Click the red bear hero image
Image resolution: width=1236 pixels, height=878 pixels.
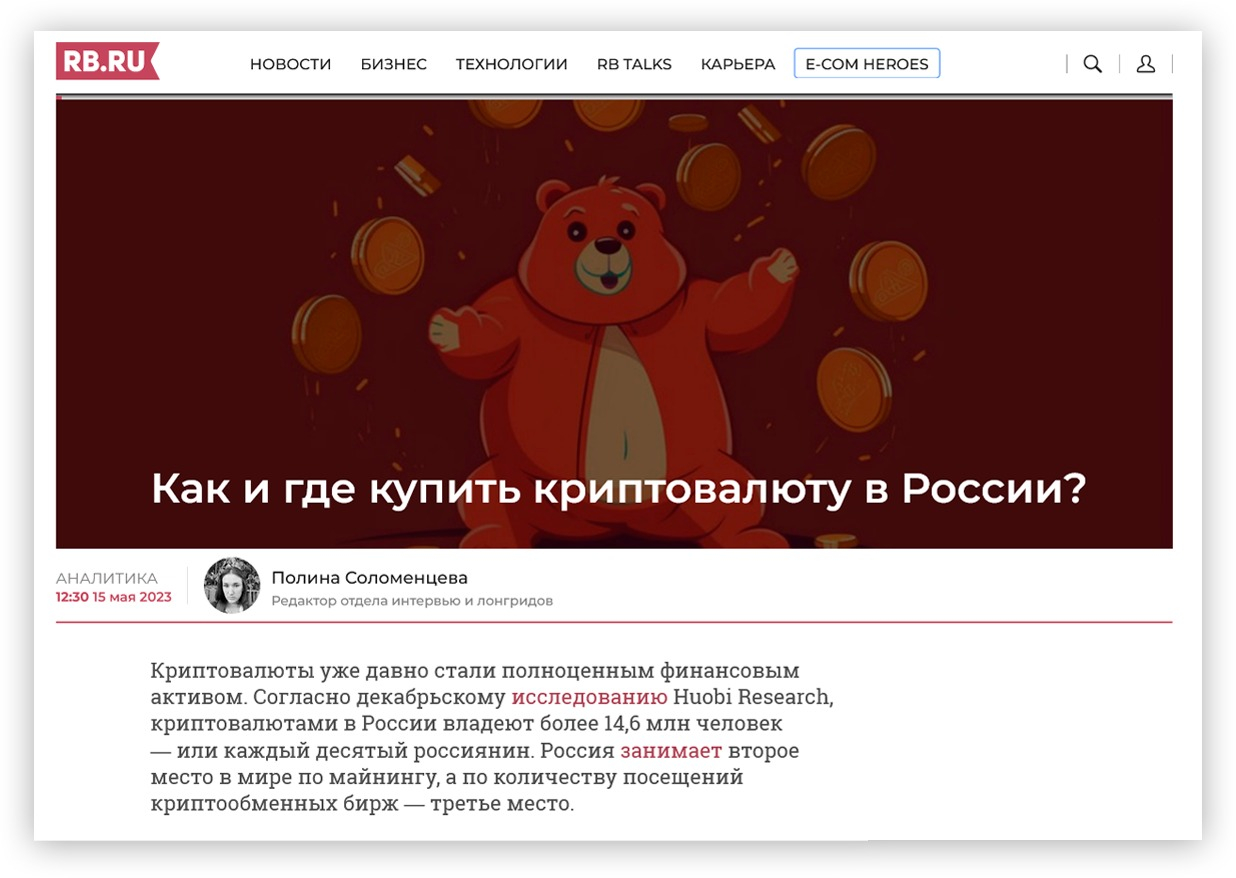click(614, 323)
